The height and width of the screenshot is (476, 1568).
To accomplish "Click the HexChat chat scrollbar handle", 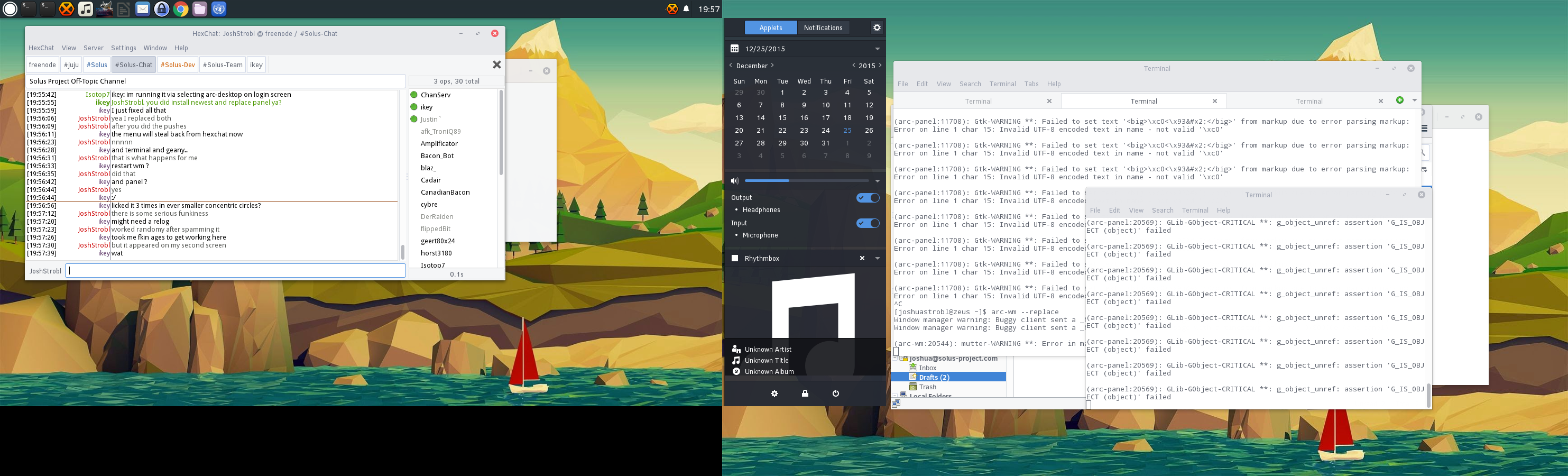I will click(402, 251).
